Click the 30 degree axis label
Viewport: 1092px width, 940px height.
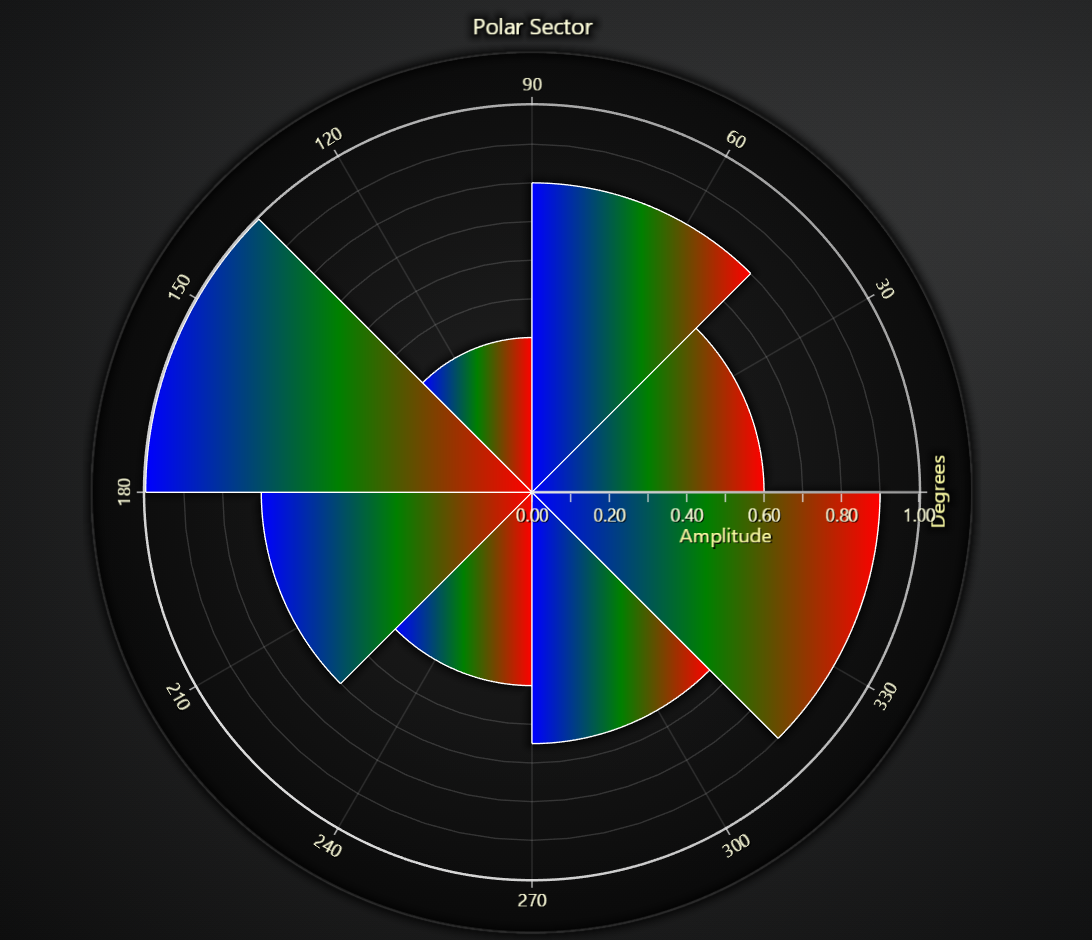pyautogui.click(x=884, y=288)
